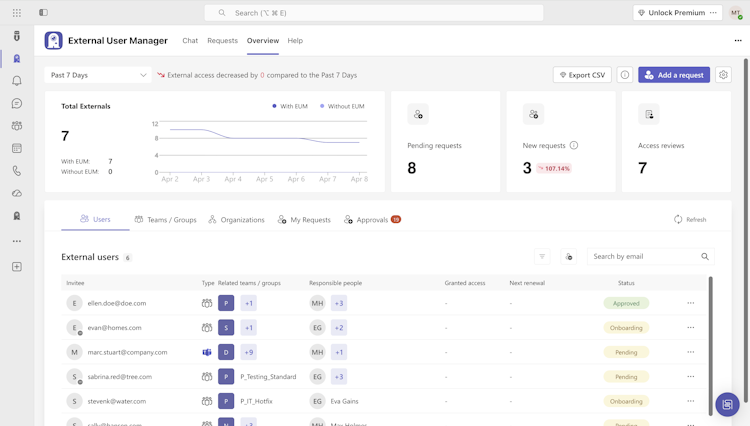Open Calendar icon in left sidebar
This screenshot has width=750, height=426.
[17, 148]
